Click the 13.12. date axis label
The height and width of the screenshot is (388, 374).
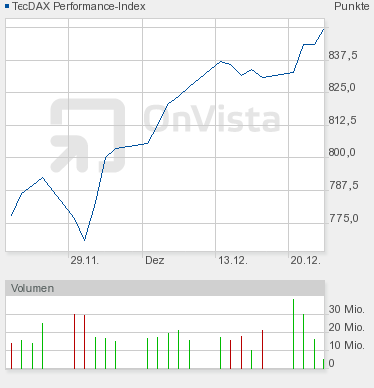(233, 260)
